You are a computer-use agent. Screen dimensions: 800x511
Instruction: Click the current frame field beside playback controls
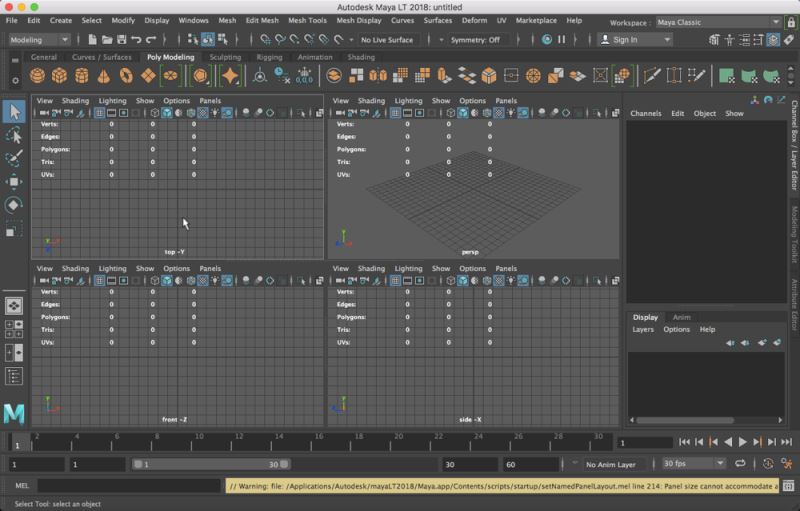tap(645, 443)
